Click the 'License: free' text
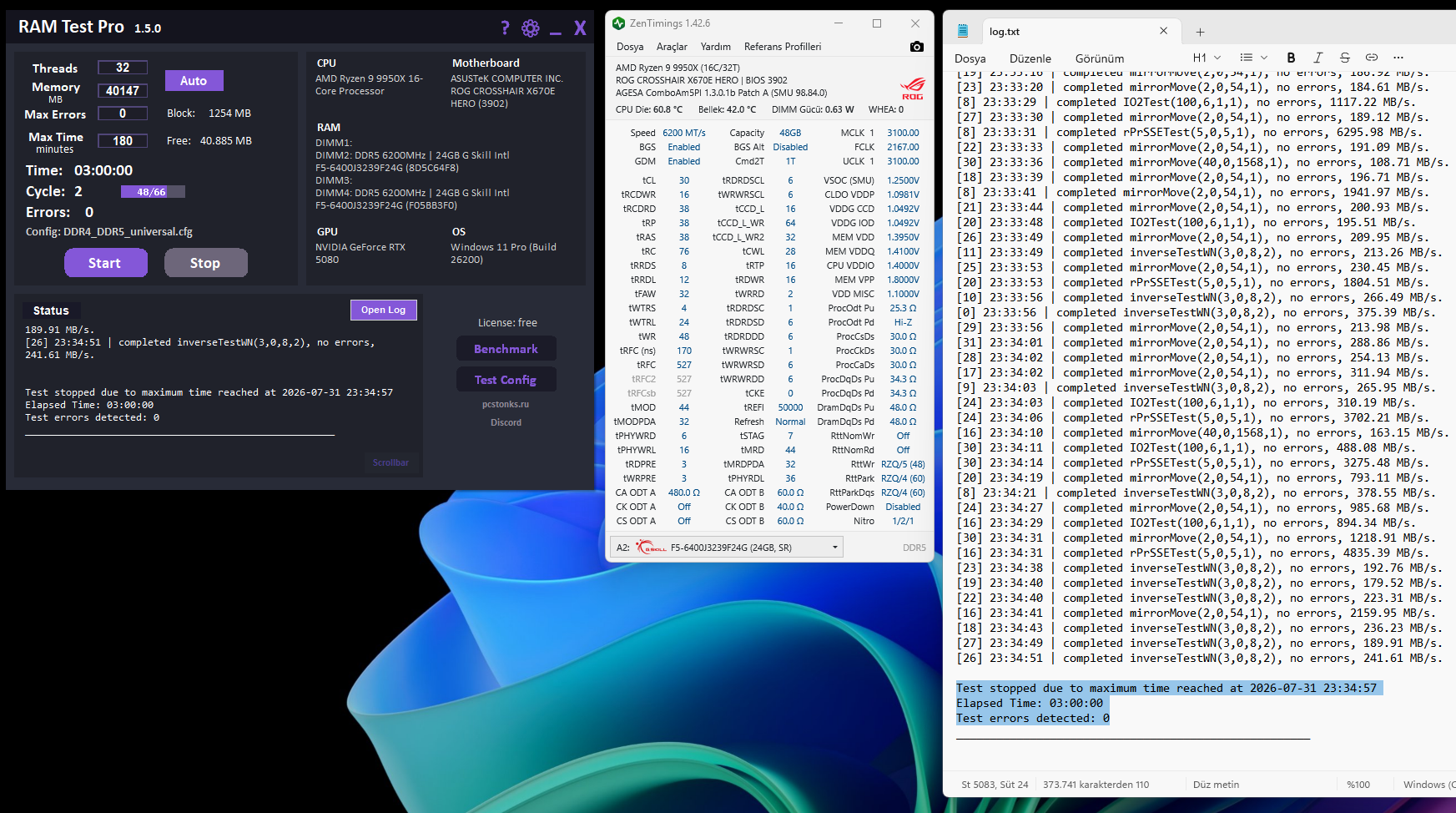The image size is (1456, 813). pyautogui.click(x=507, y=323)
